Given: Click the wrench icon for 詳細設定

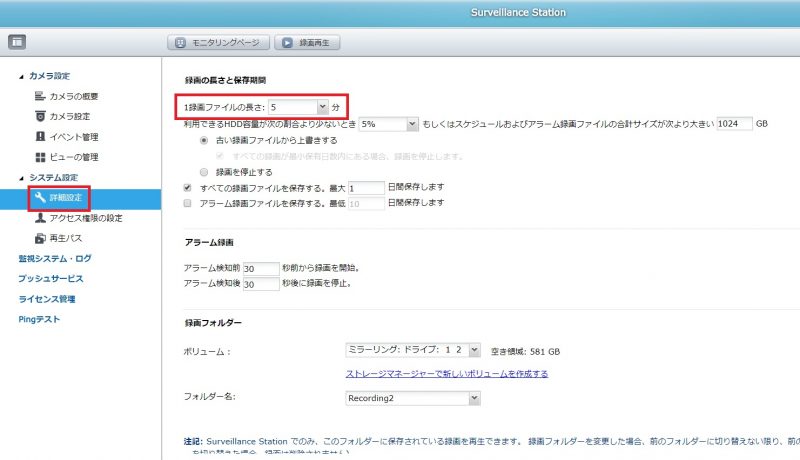Looking at the screenshot, I should (x=40, y=197).
